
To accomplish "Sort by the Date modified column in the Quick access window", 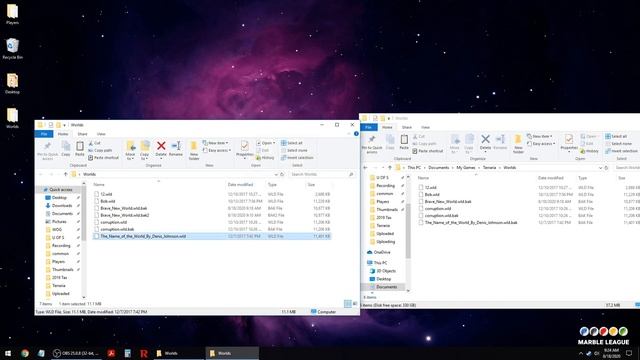I will [x=240, y=185].
